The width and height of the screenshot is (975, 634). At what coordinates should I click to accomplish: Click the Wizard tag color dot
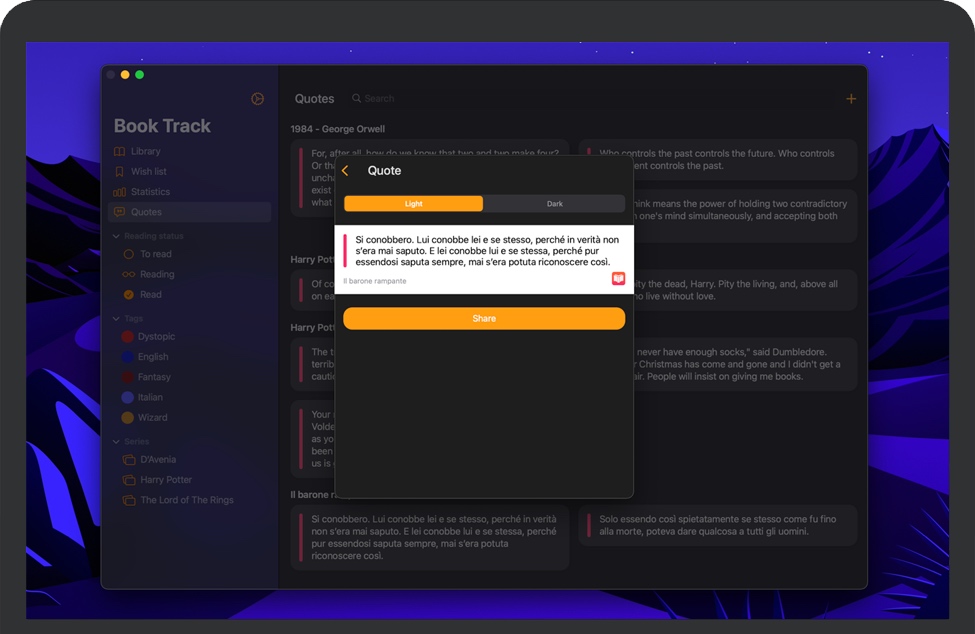pos(127,418)
